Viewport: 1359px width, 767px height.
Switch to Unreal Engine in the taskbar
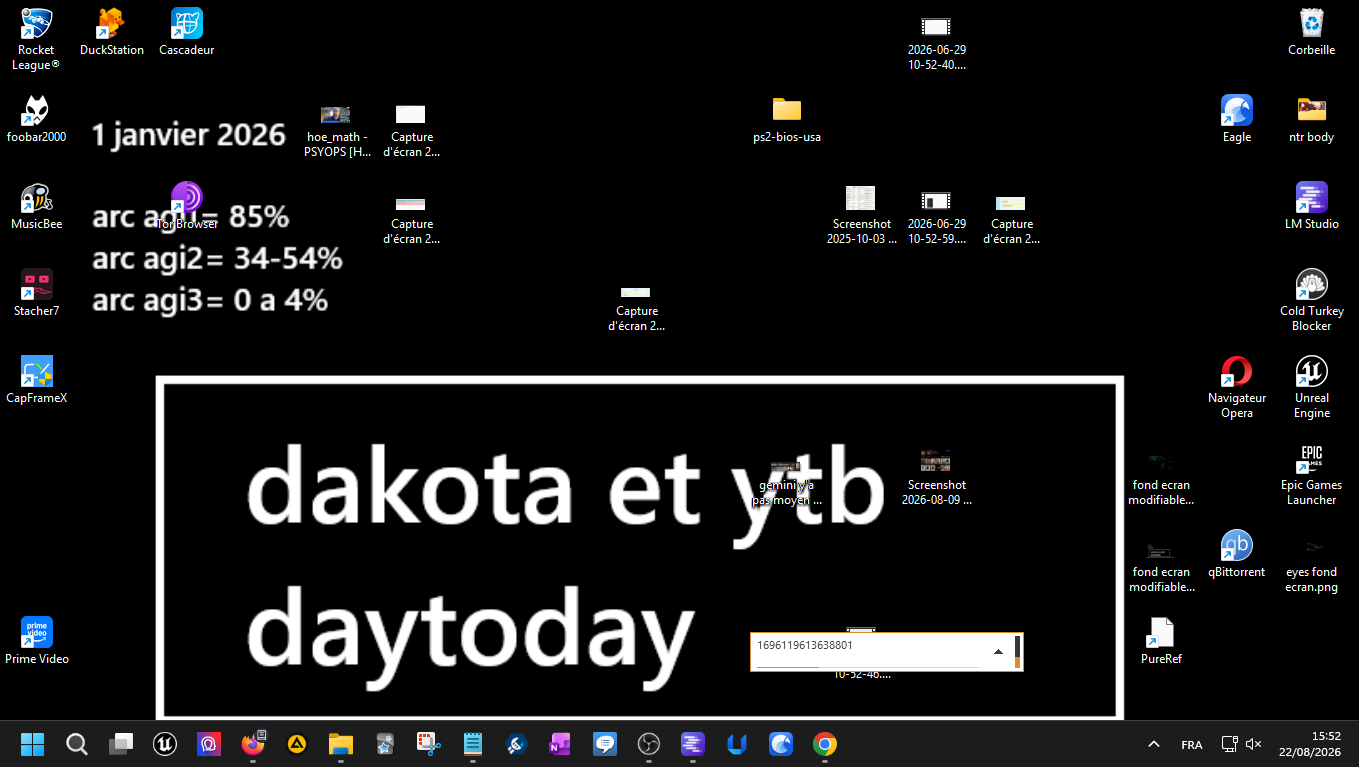165,744
